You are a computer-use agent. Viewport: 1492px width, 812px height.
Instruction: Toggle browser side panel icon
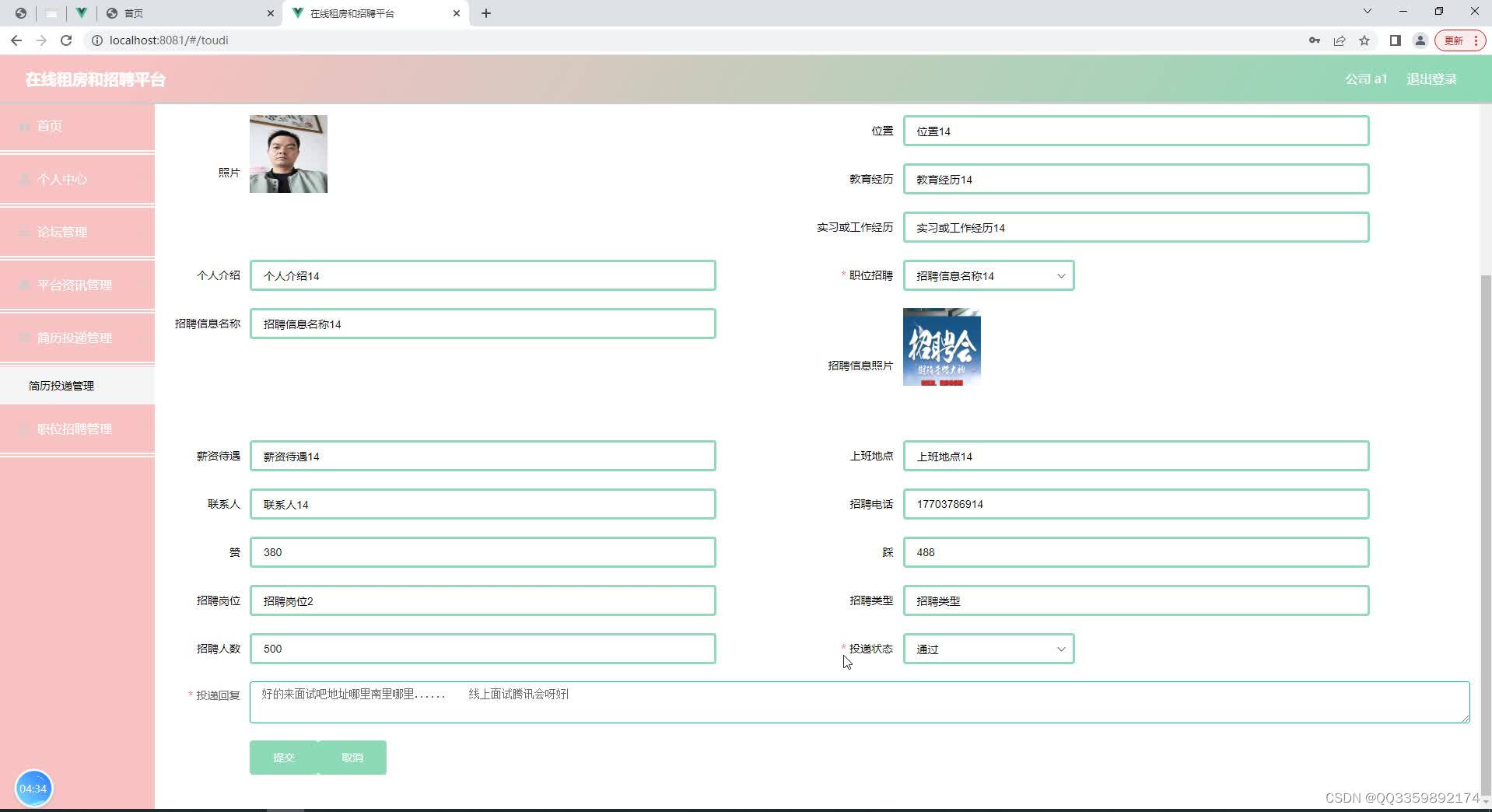coord(1396,40)
